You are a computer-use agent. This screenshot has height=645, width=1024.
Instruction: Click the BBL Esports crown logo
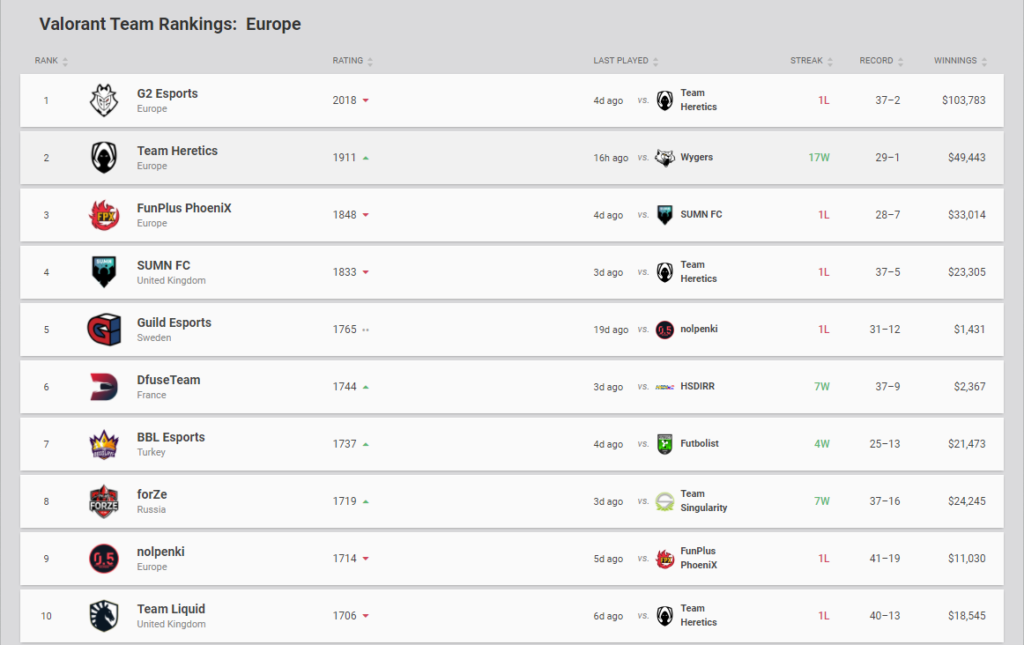(104, 444)
